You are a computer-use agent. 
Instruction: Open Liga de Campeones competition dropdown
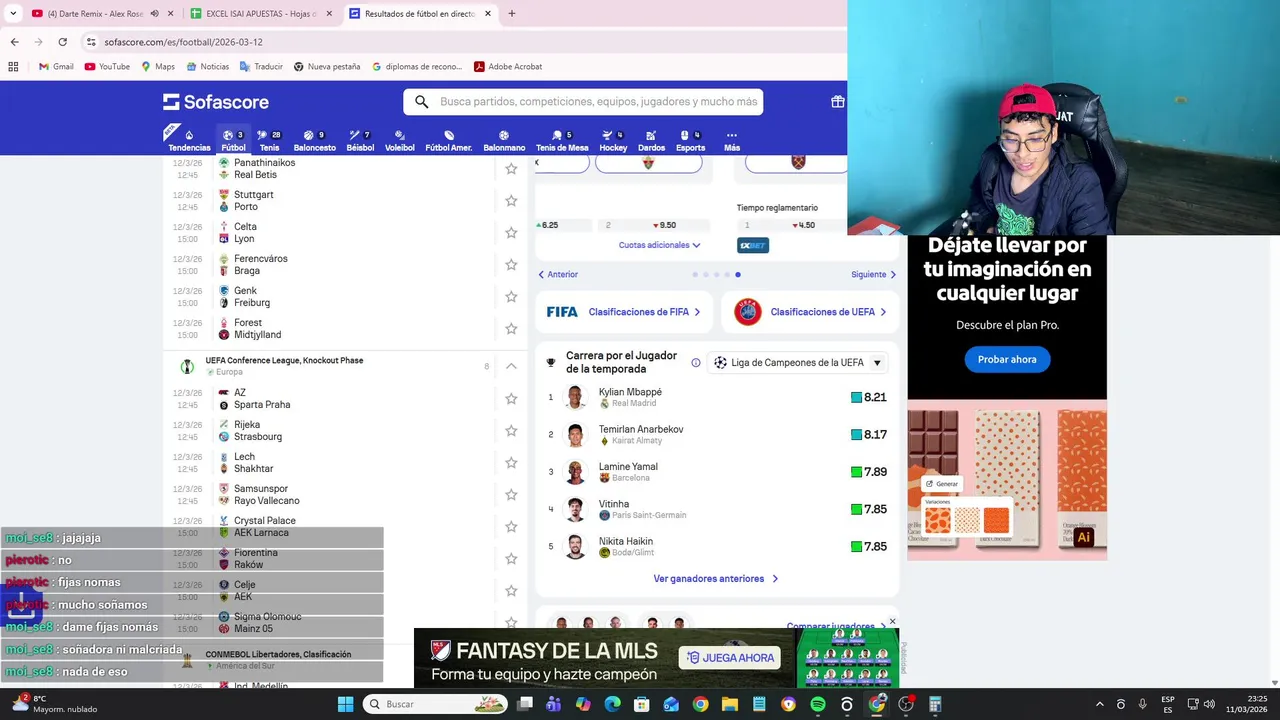(x=797, y=363)
